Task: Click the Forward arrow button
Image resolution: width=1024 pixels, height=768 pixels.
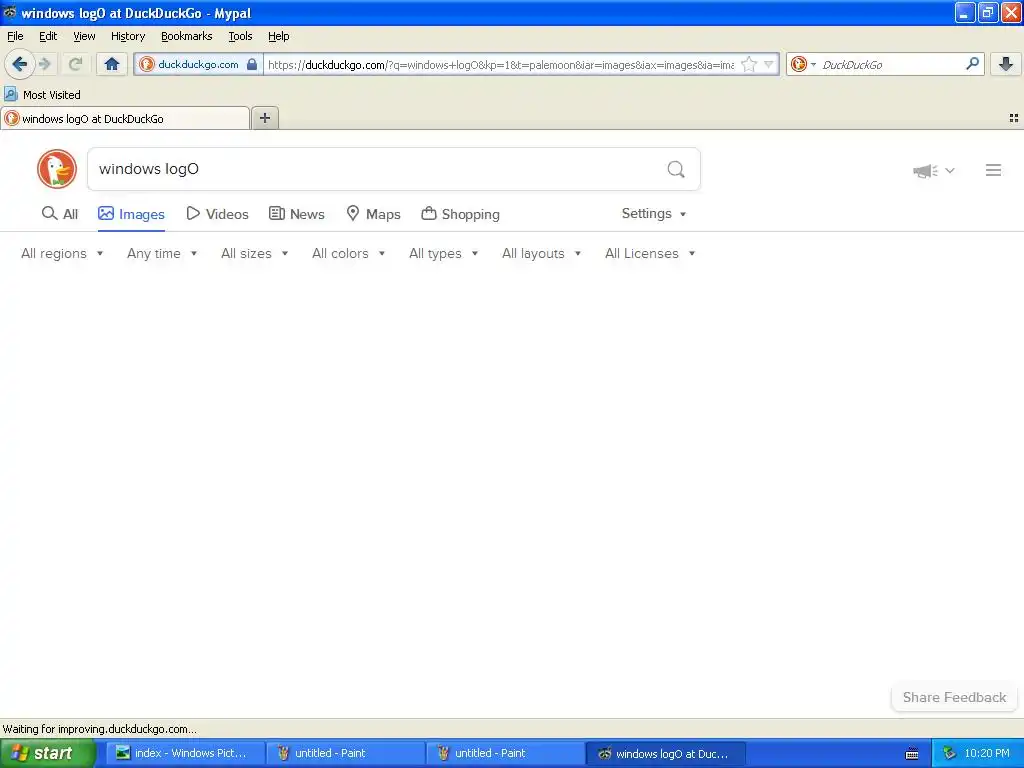Action: click(x=45, y=64)
